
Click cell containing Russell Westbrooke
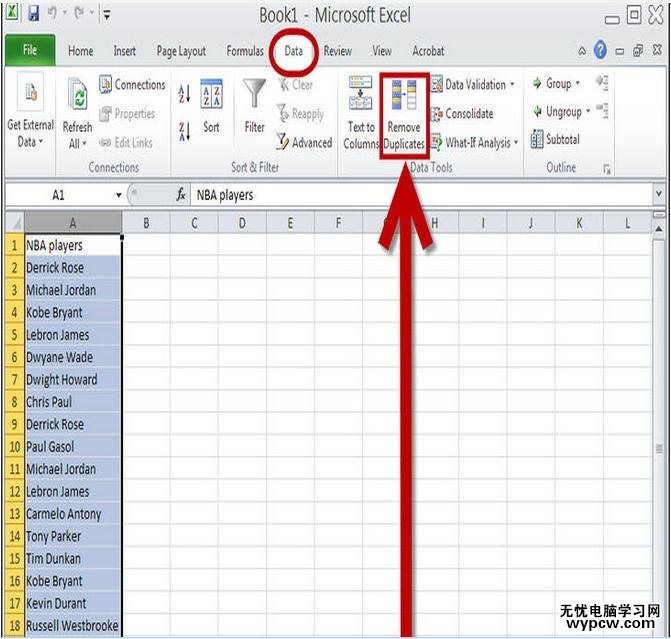[73, 626]
